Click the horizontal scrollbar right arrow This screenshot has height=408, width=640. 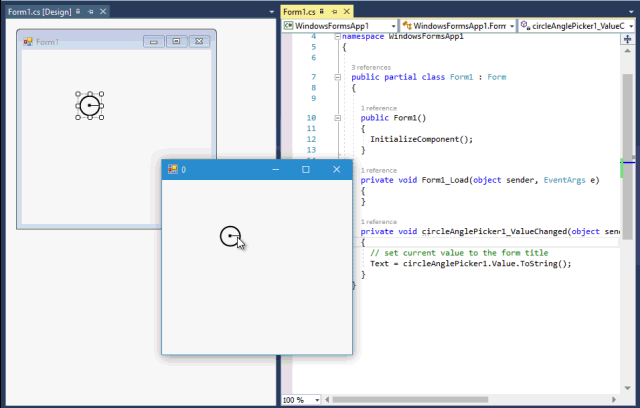tap(614, 399)
